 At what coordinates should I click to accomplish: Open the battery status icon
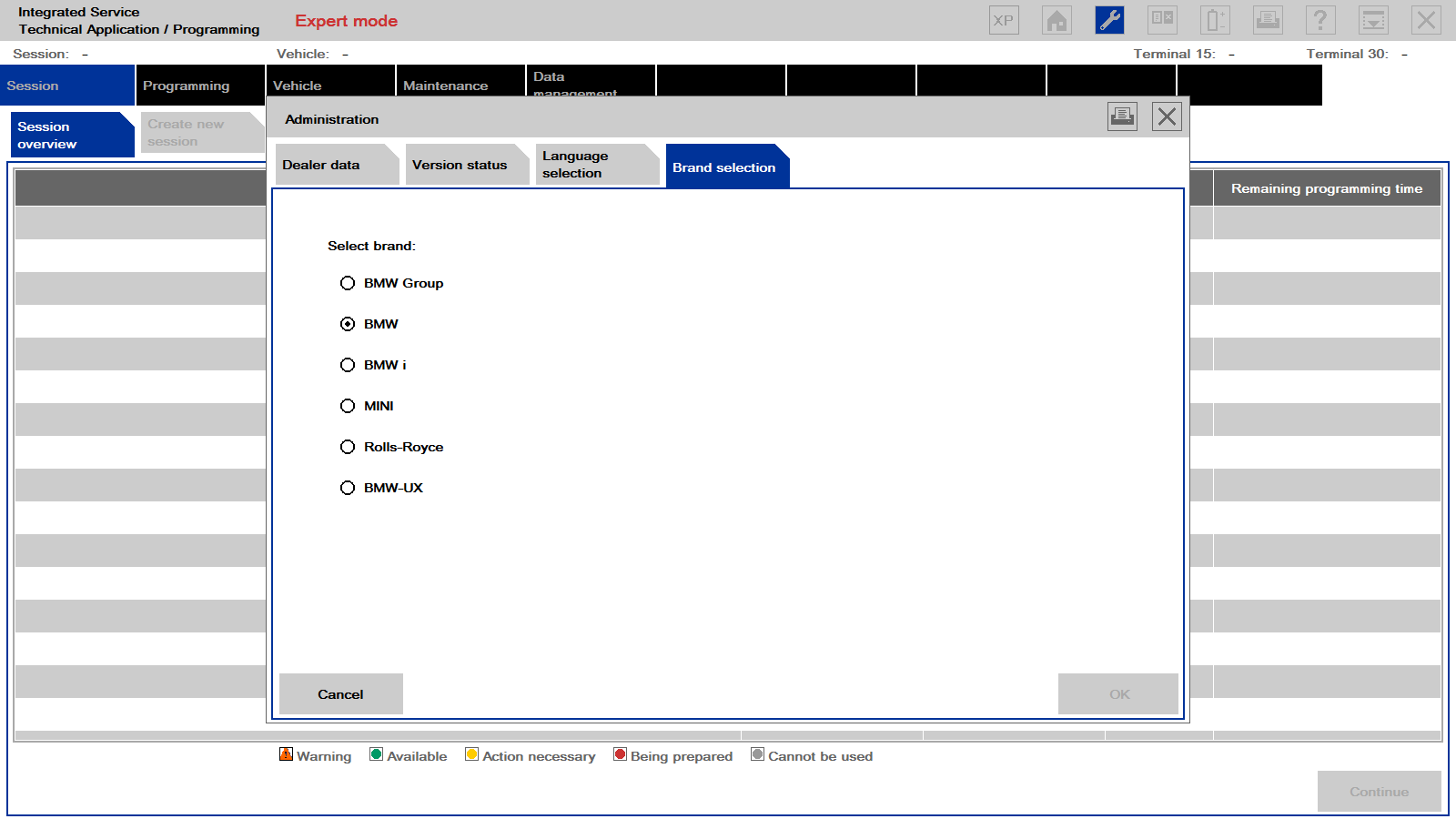tap(1215, 20)
